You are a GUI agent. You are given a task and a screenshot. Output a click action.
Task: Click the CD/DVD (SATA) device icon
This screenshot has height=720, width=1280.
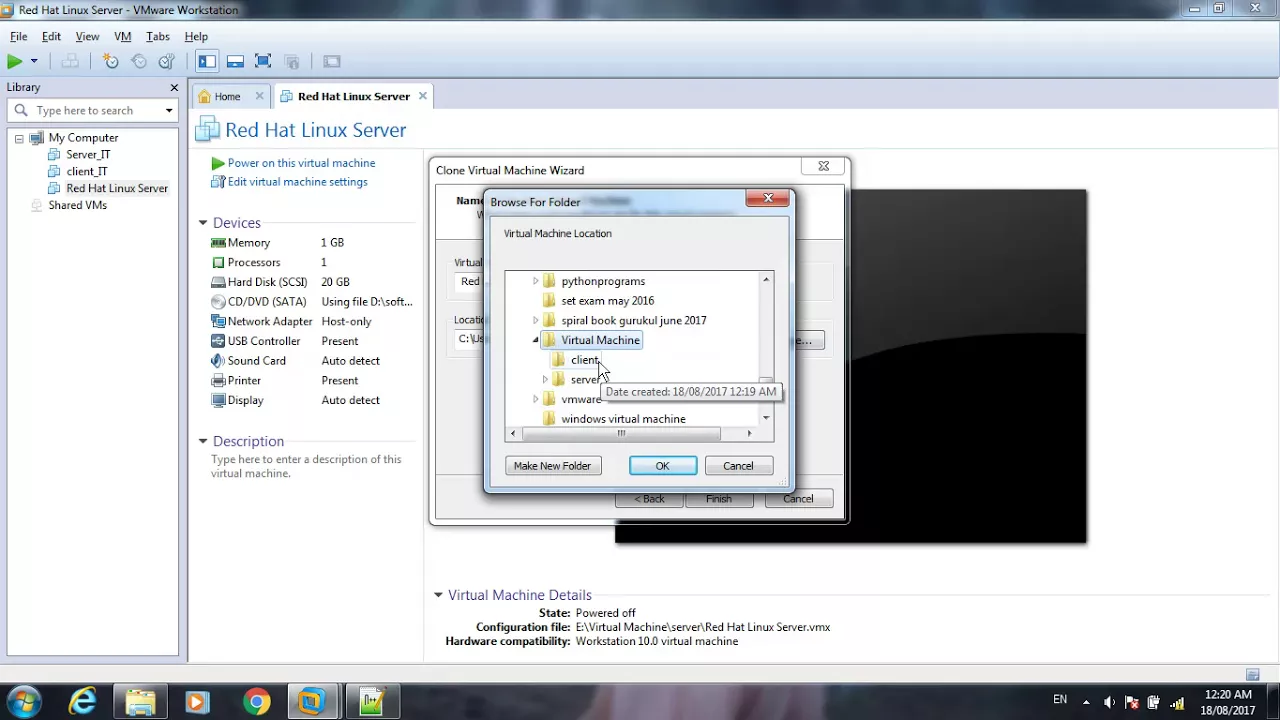[x=219, y=302]
